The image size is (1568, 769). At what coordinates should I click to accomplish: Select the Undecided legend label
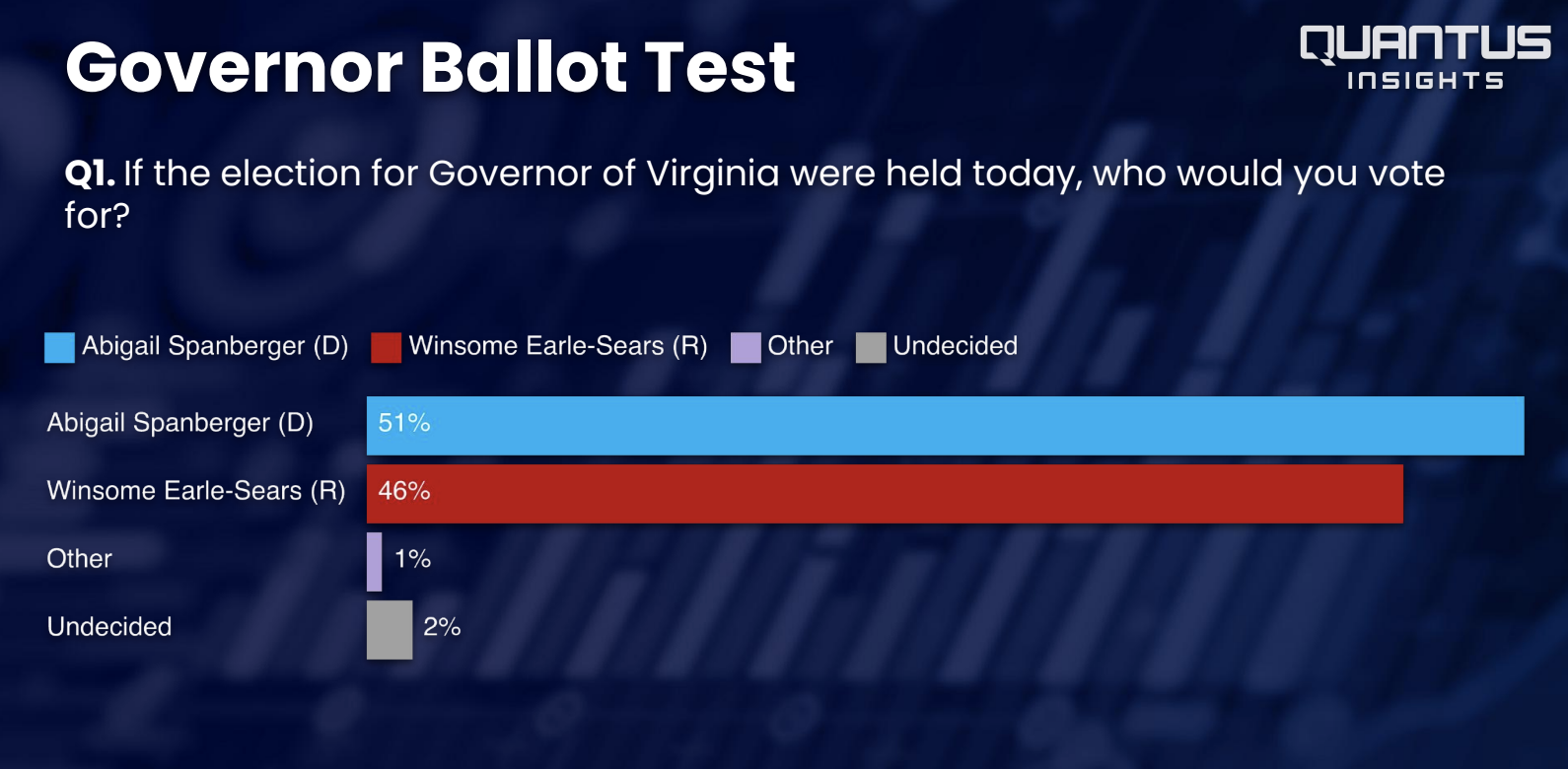pyautogui.click(x=955, y=346)
